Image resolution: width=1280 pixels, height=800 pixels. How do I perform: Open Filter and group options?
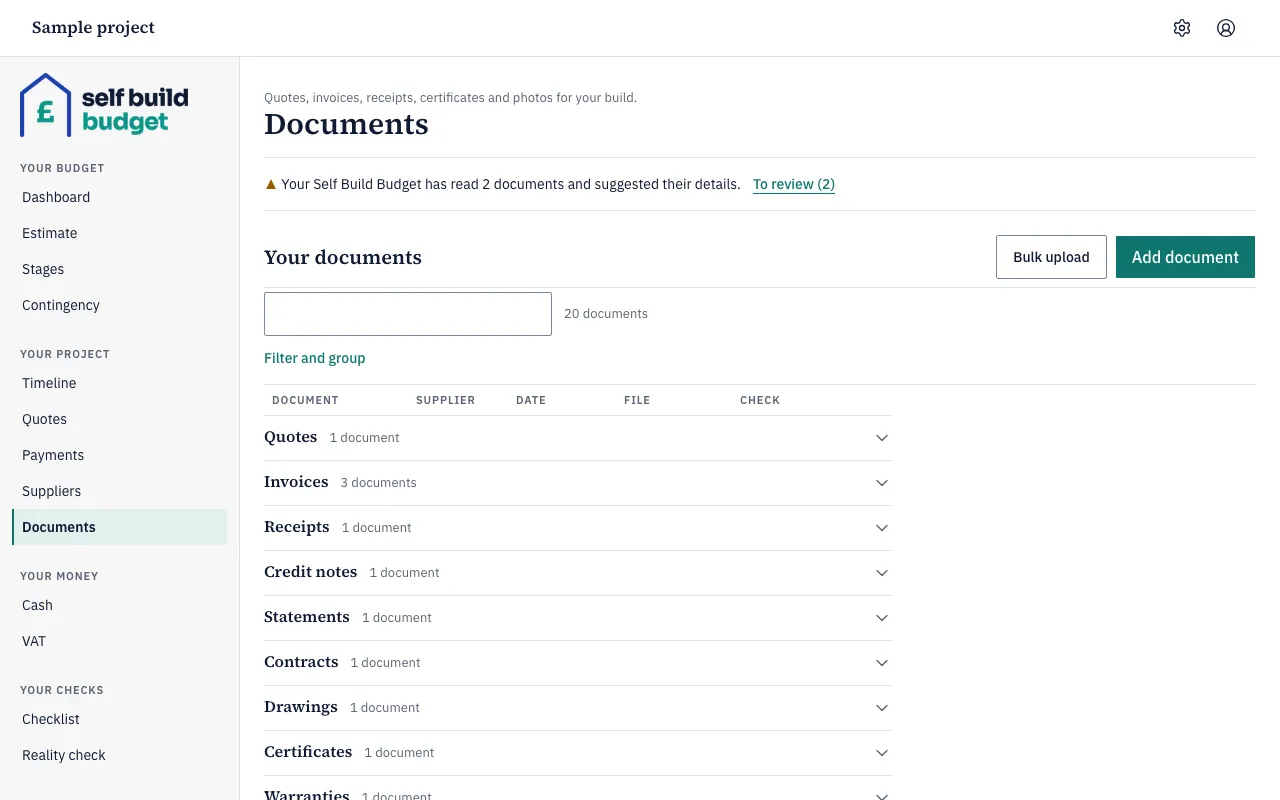[315, 358]
